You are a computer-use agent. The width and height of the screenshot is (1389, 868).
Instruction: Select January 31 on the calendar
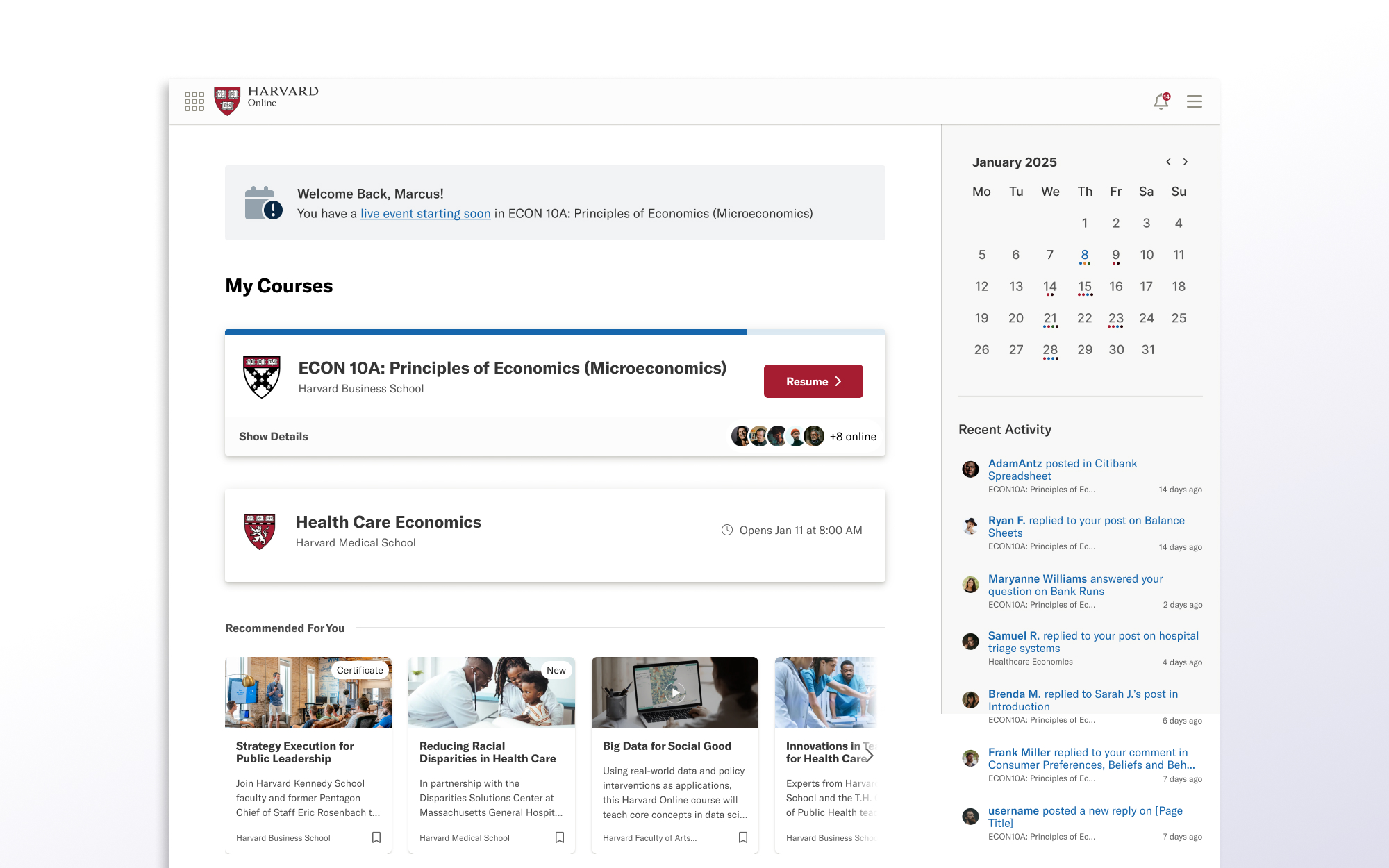pos(1148,350)
